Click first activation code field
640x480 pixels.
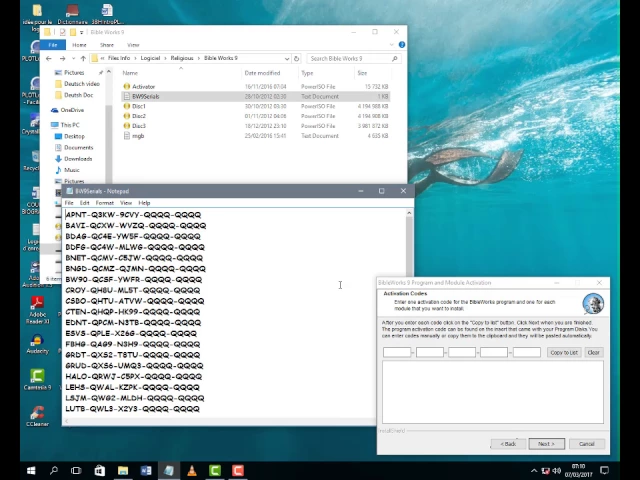click(397, 352)
